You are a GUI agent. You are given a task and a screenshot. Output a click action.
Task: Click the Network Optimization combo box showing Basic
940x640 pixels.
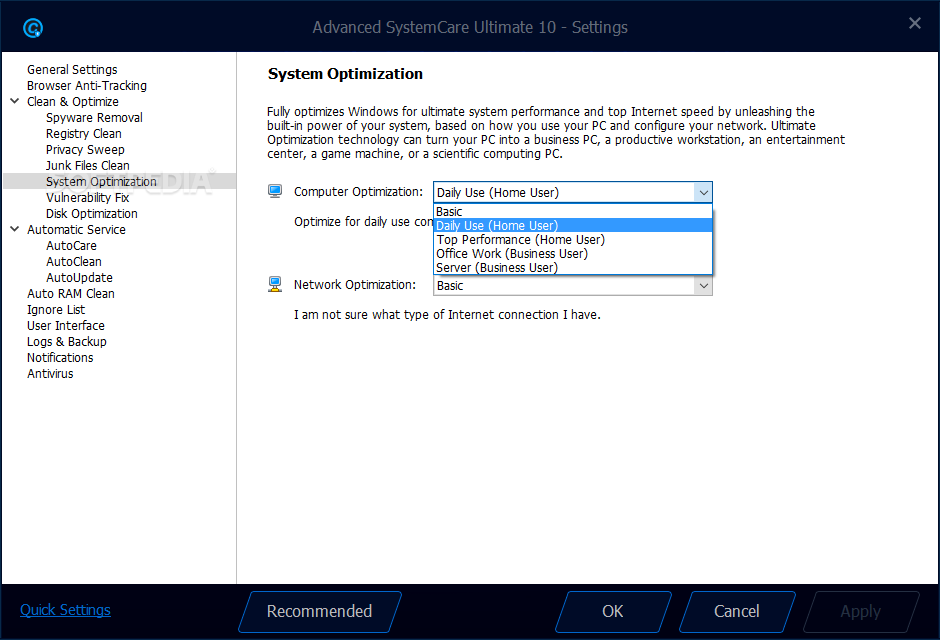pos(573,286)
